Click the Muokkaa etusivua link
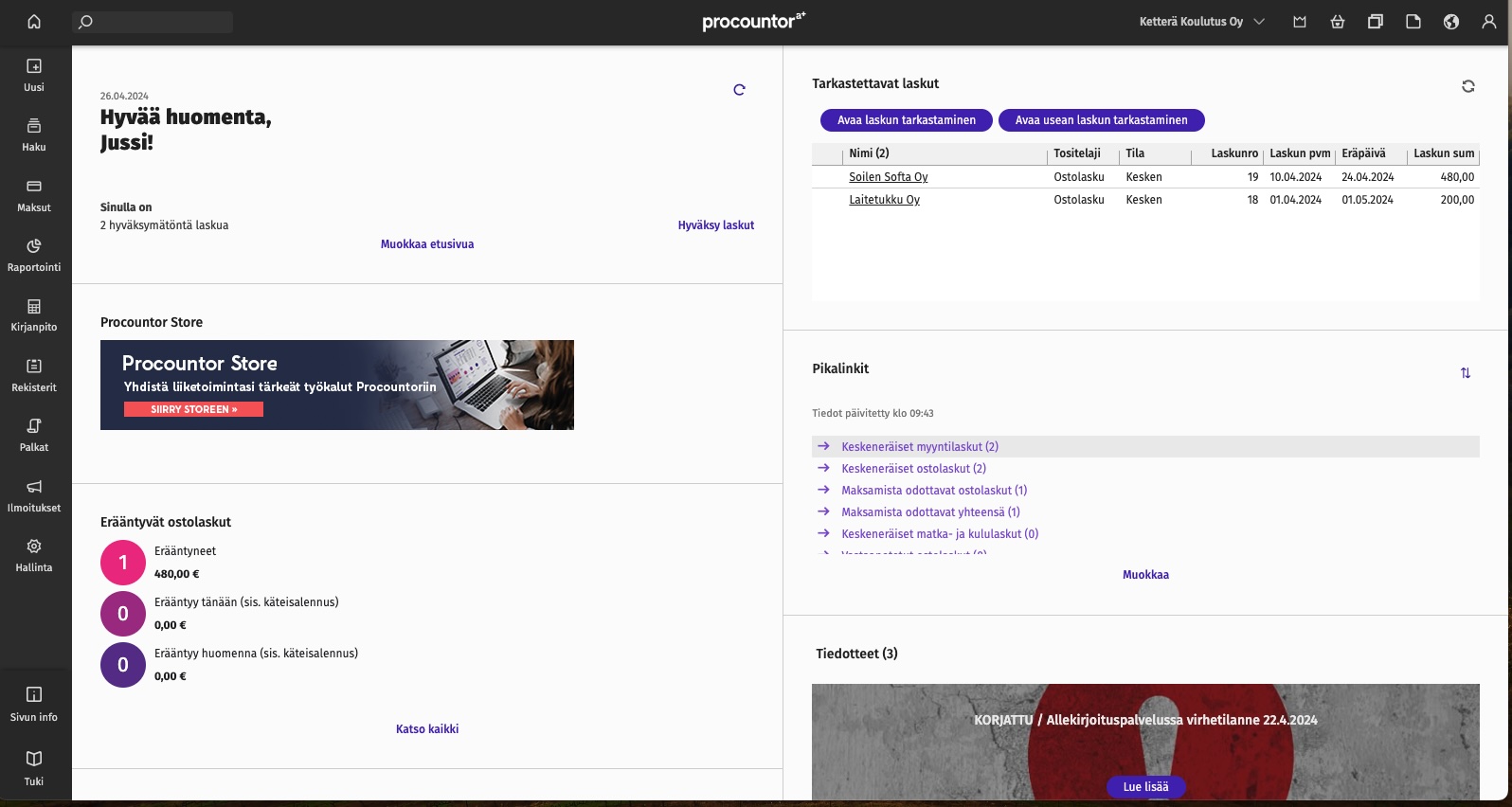 click(x=427, y=244)
